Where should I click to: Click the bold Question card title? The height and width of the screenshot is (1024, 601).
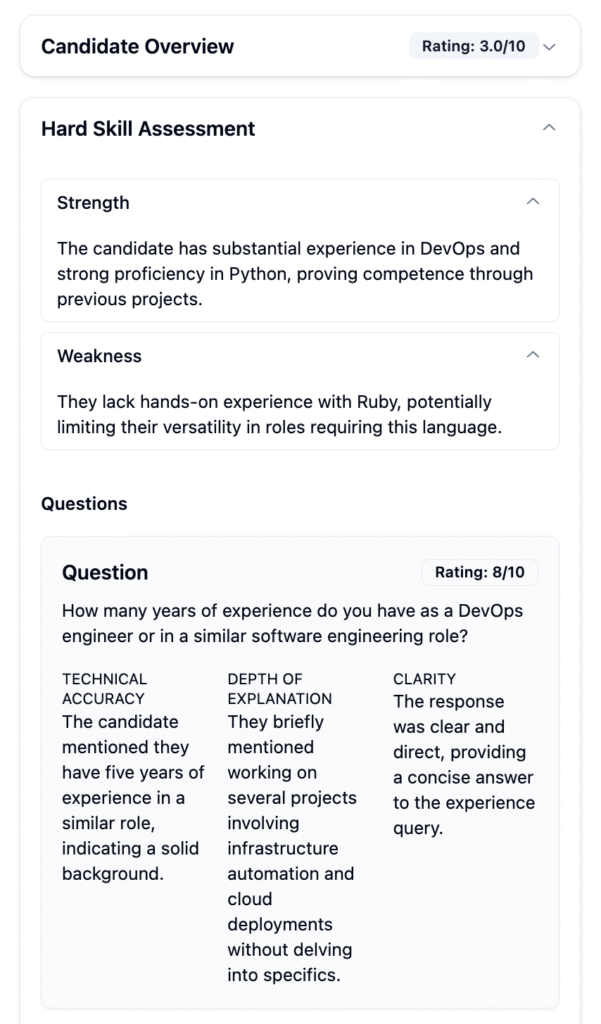coord(105,573)
